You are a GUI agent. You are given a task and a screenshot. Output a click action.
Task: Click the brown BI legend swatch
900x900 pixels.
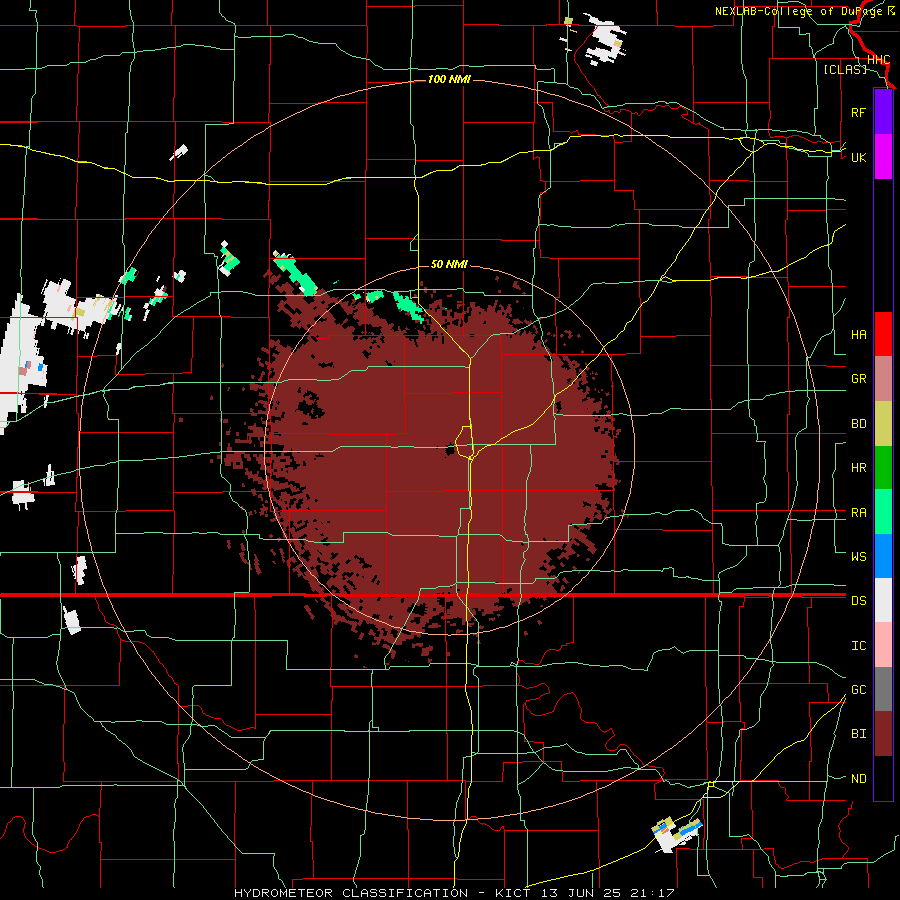[x=883, y=734]
